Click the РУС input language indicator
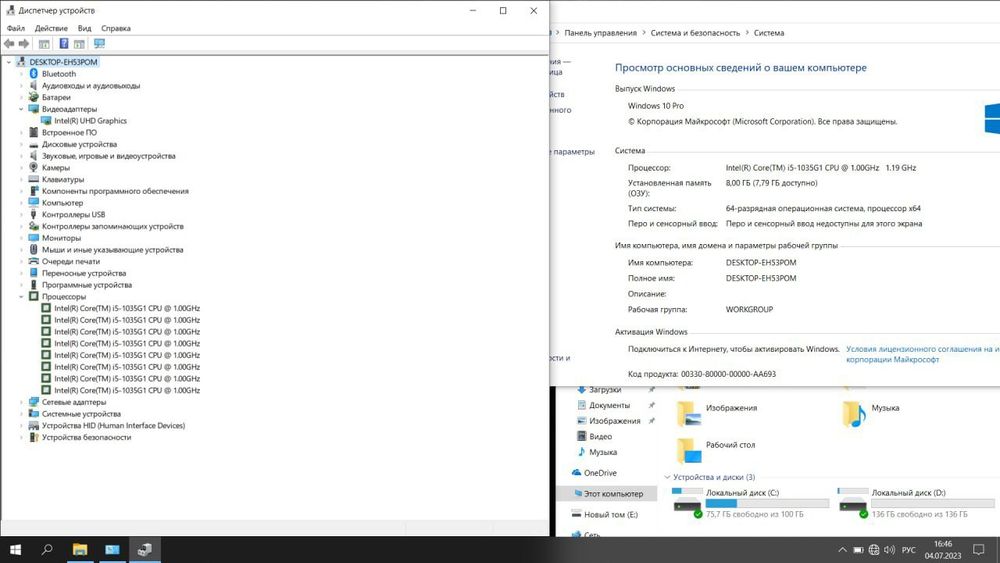This screenshot has width=1000, height=563. [909, 550]
